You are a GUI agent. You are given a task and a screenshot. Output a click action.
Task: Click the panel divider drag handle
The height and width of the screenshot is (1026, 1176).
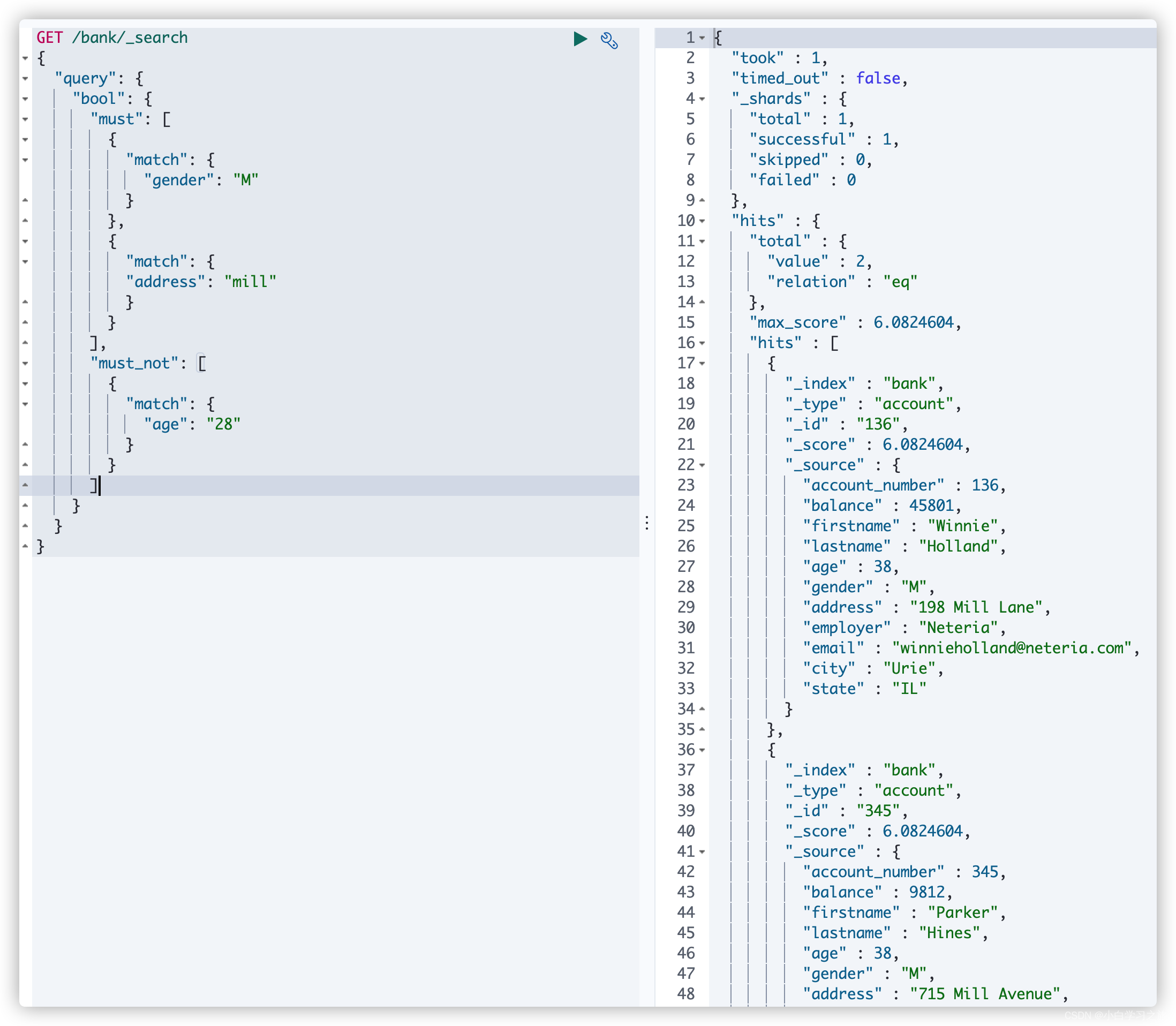[647, 523]
